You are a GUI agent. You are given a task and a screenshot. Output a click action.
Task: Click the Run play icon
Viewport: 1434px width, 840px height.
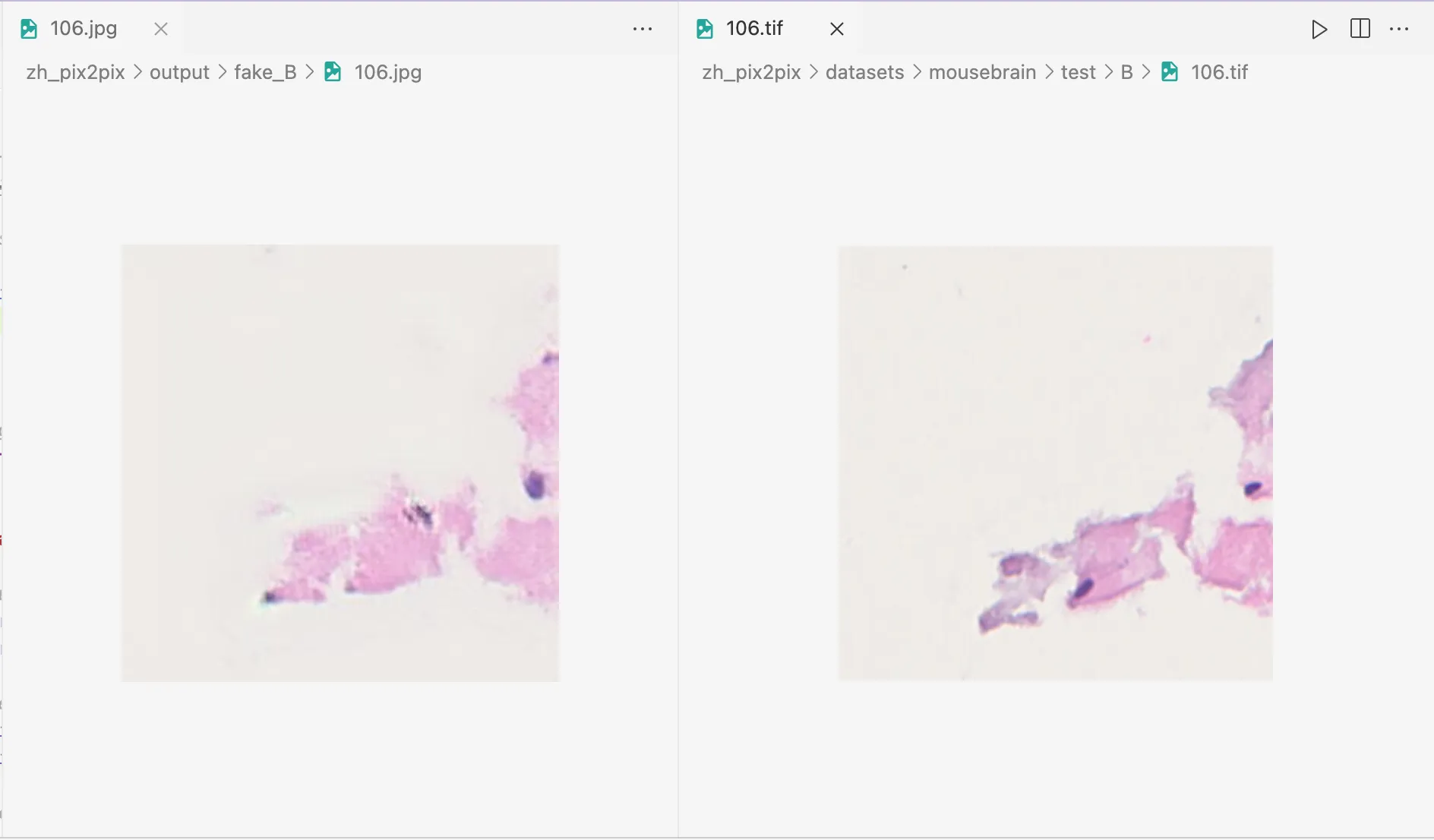1319,30
